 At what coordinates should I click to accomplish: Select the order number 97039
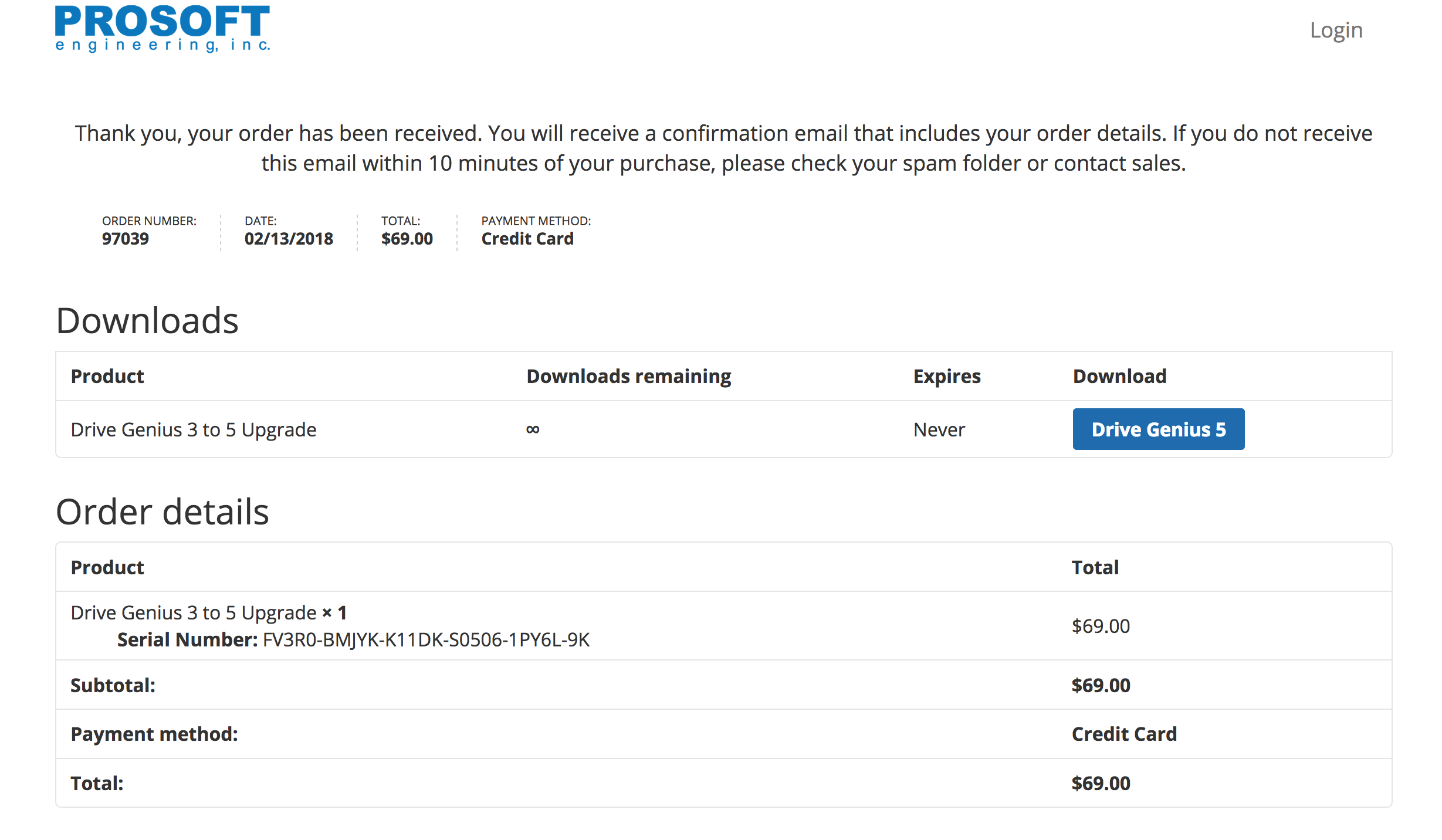point(126,239)
